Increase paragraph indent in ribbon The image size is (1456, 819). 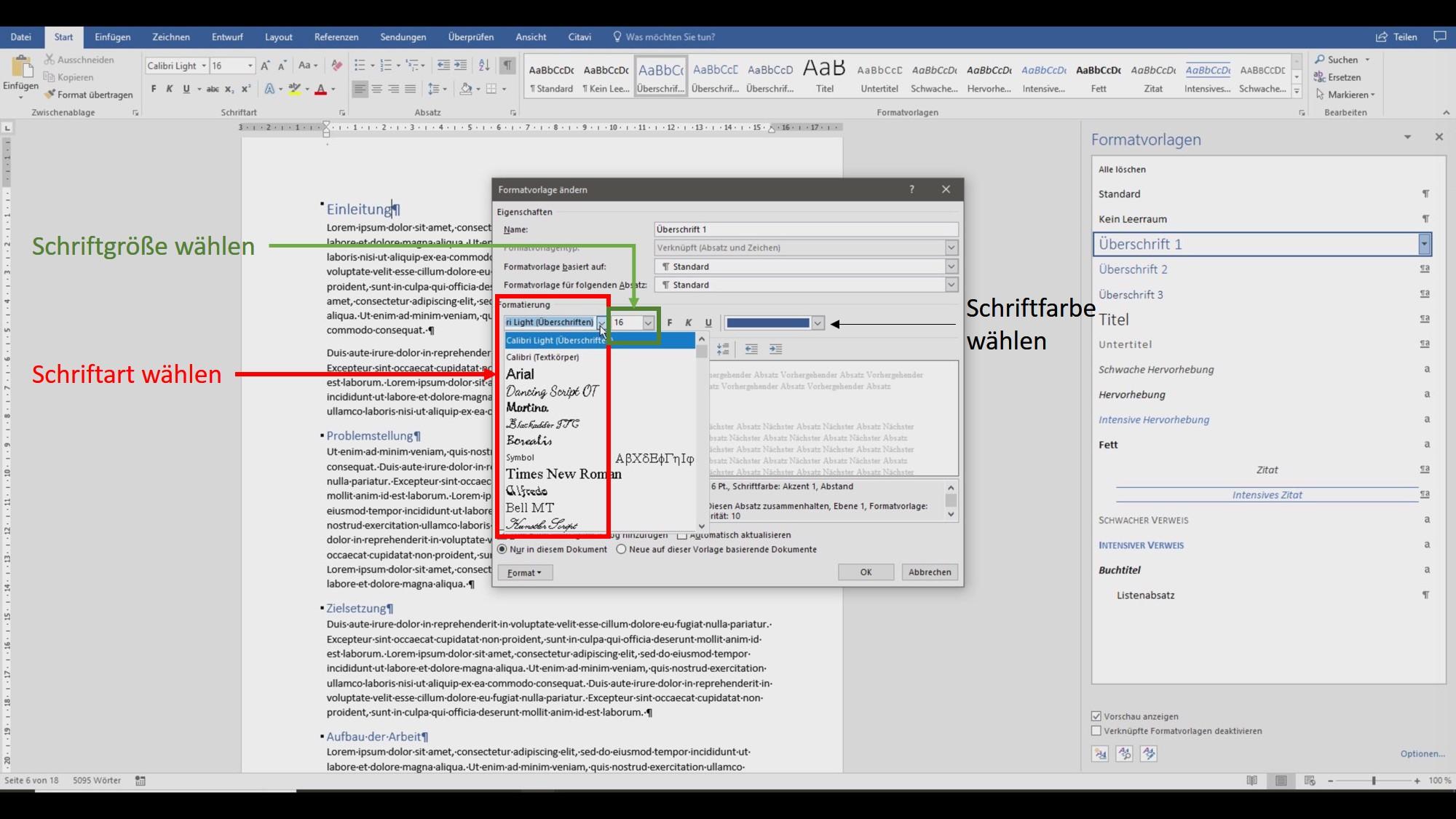[460, 66]
